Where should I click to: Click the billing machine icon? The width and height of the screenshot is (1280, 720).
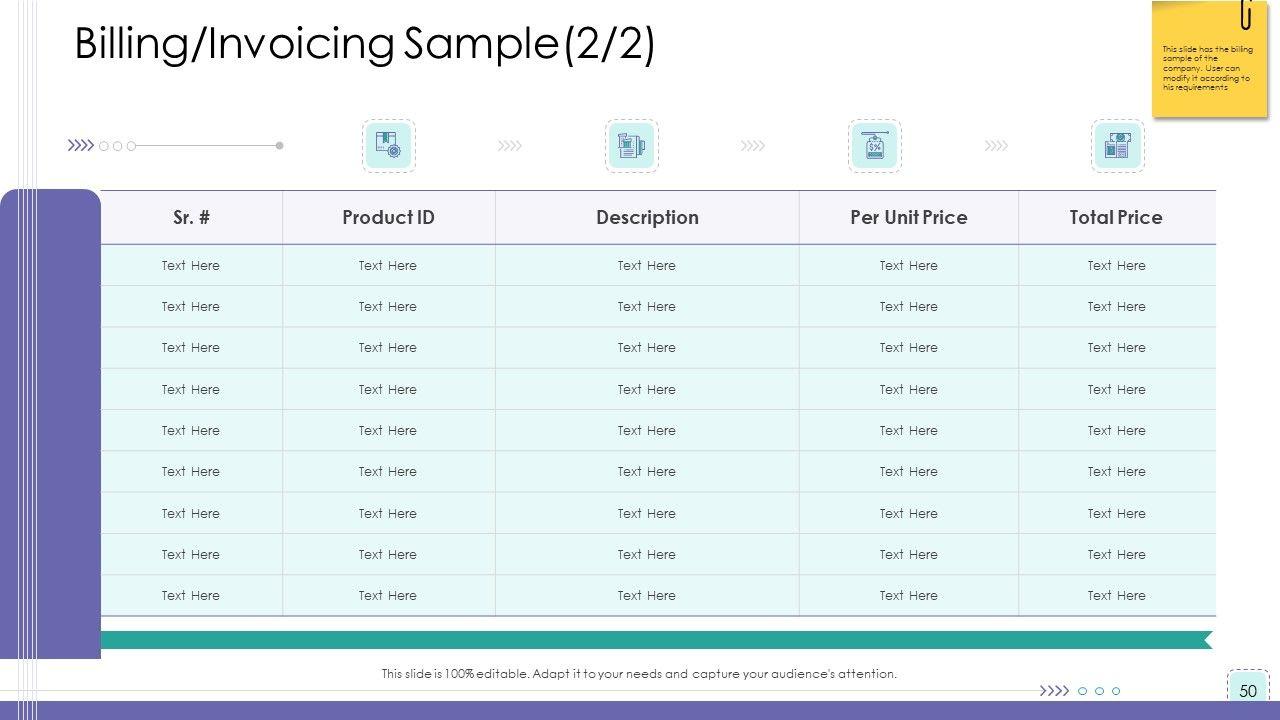632,146
